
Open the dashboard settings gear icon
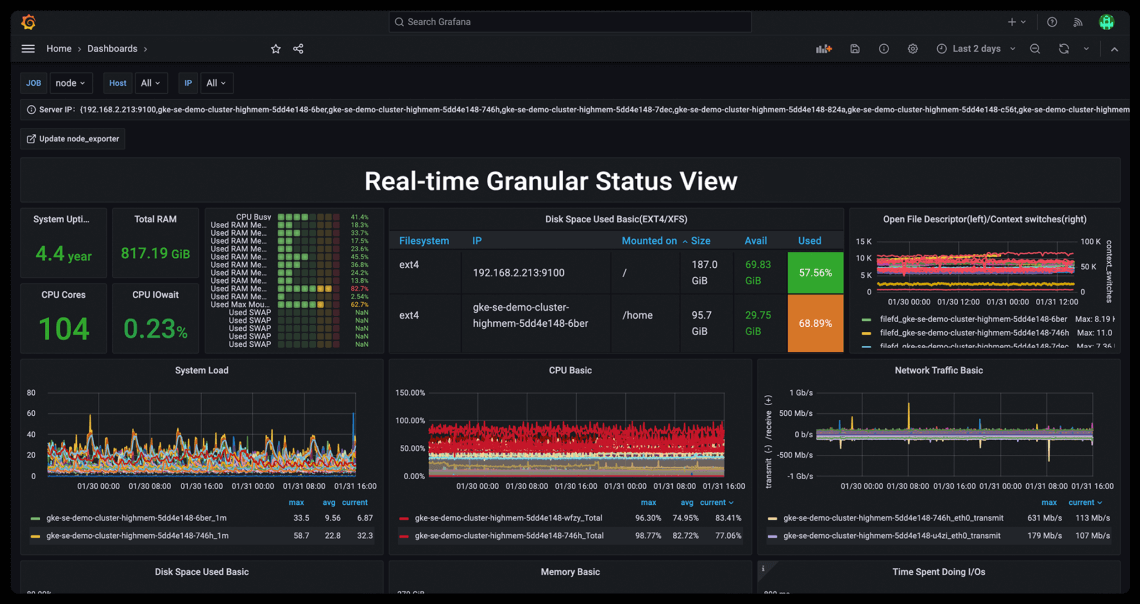click(x=913, y=48)
